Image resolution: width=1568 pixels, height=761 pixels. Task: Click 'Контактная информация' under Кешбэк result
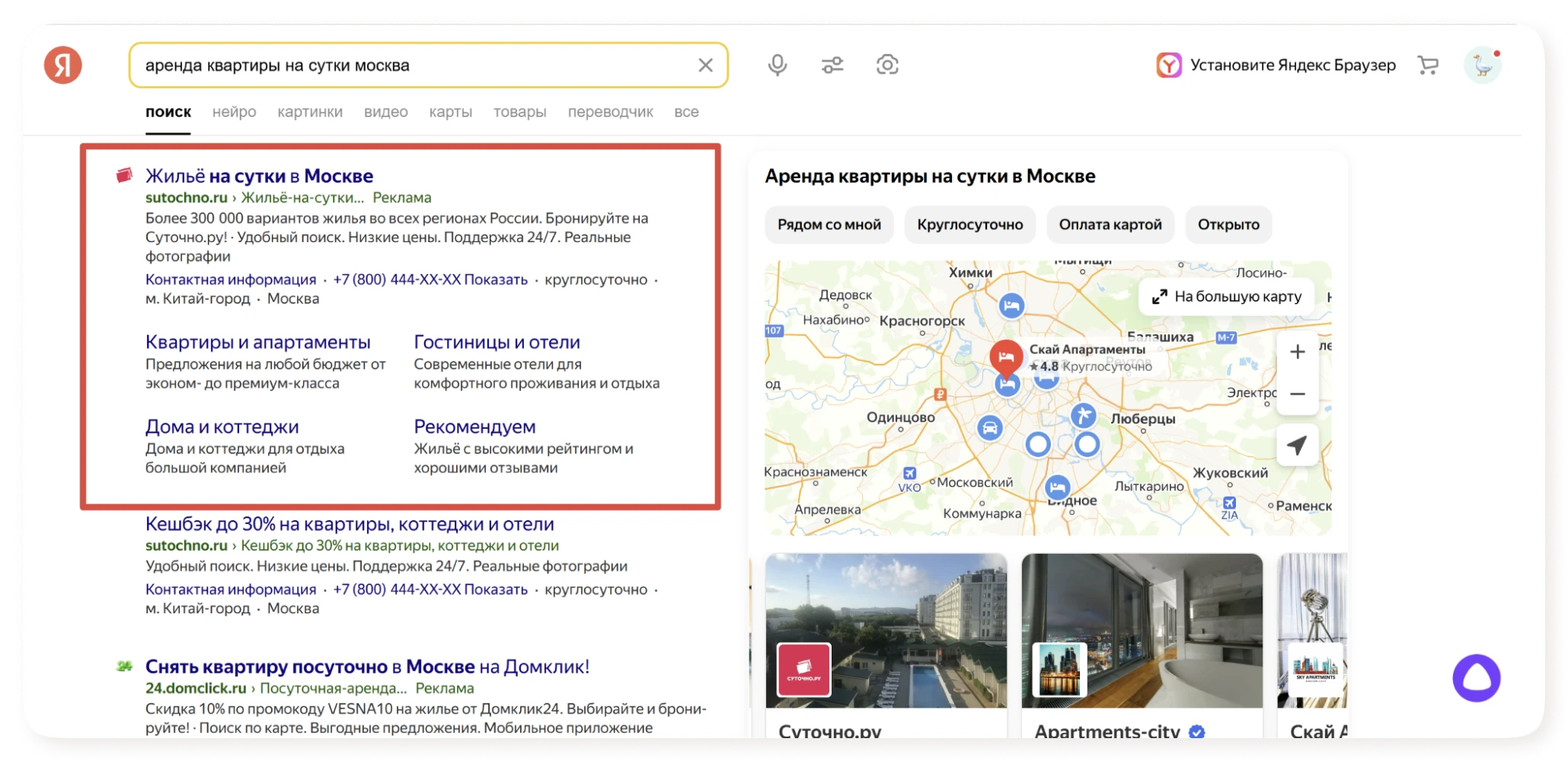(231, 590)
